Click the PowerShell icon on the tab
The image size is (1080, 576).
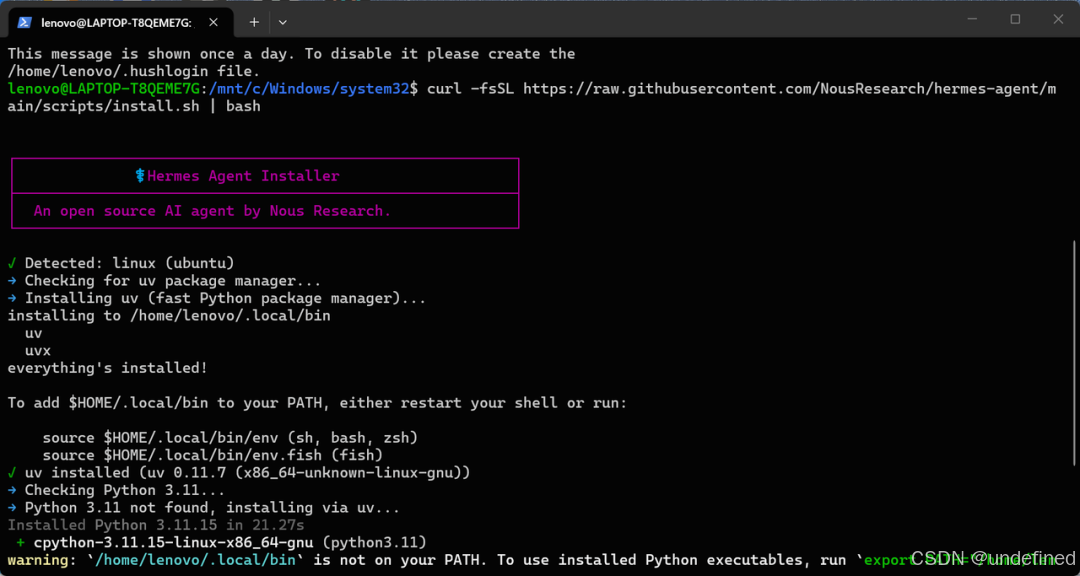tap(24, 22)
